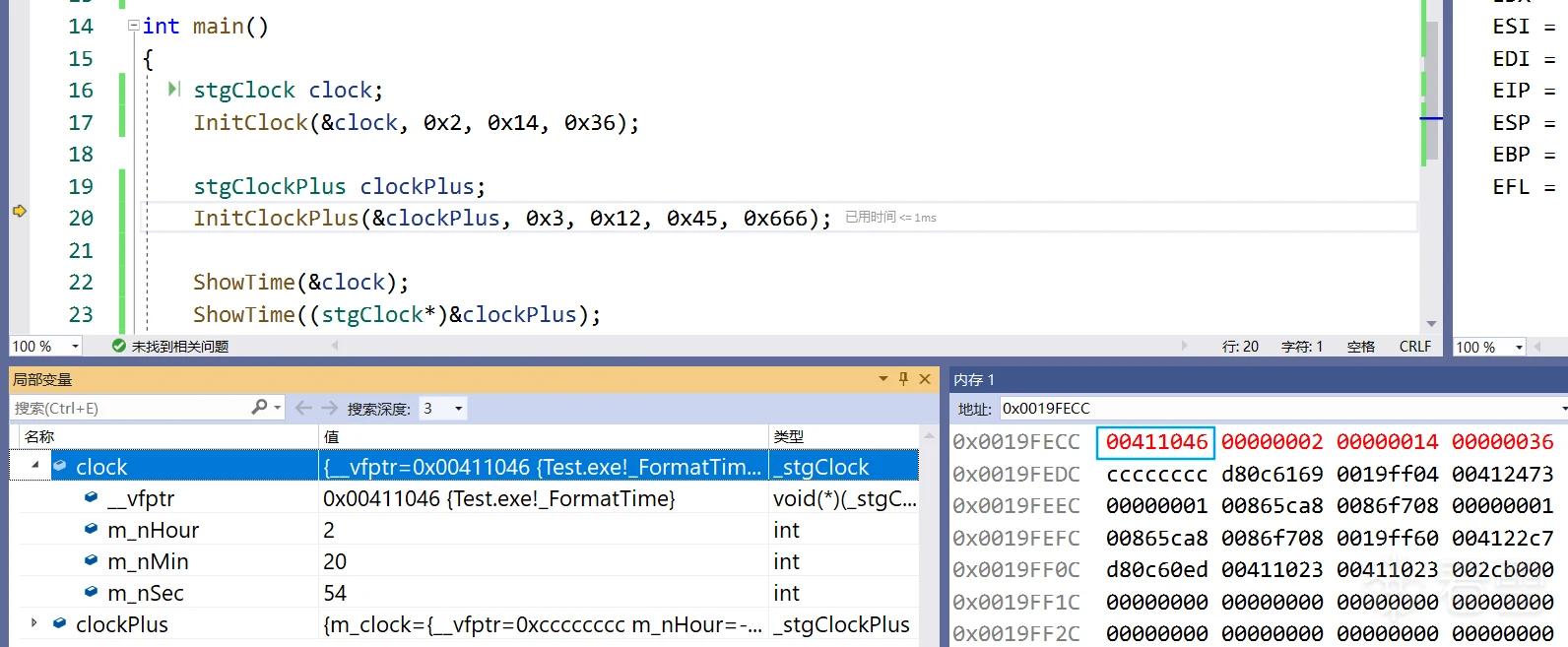Click the editor vertical scrollbar thumb
The image size is (1568, 647).
pos(1431,92)
